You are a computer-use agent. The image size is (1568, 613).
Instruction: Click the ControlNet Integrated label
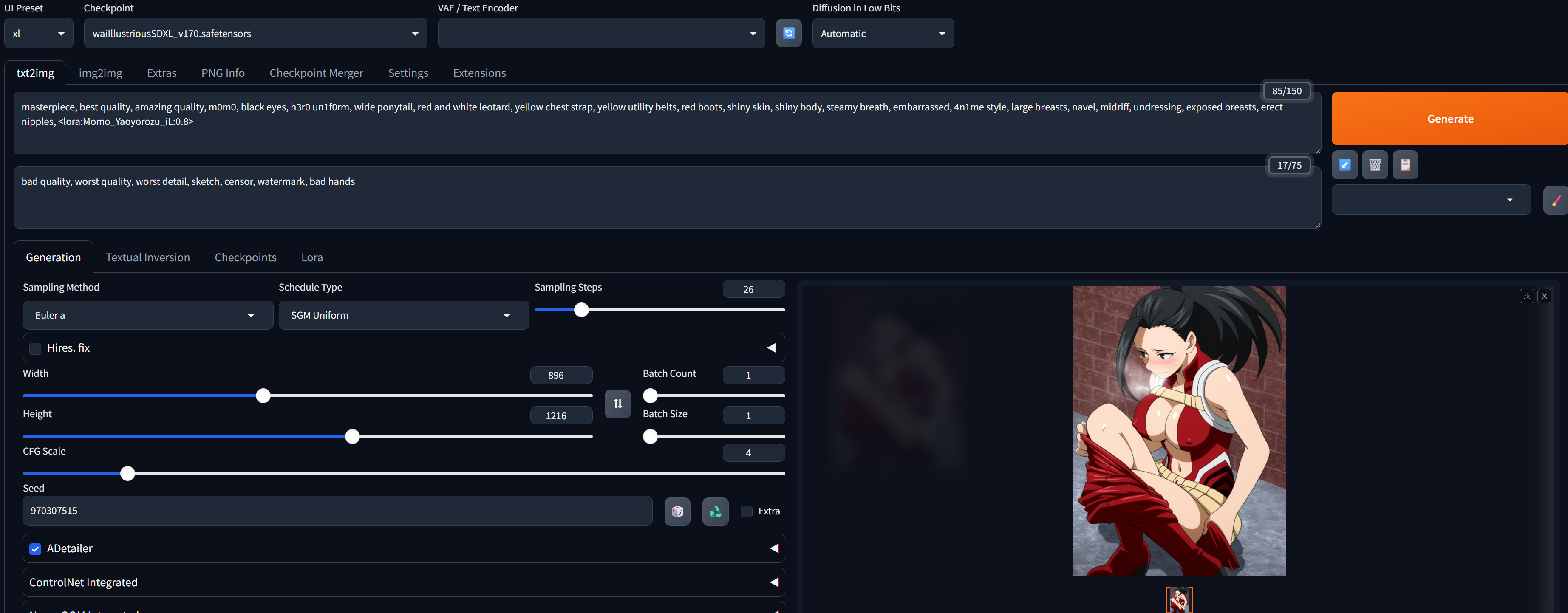[x=83, y=582]
